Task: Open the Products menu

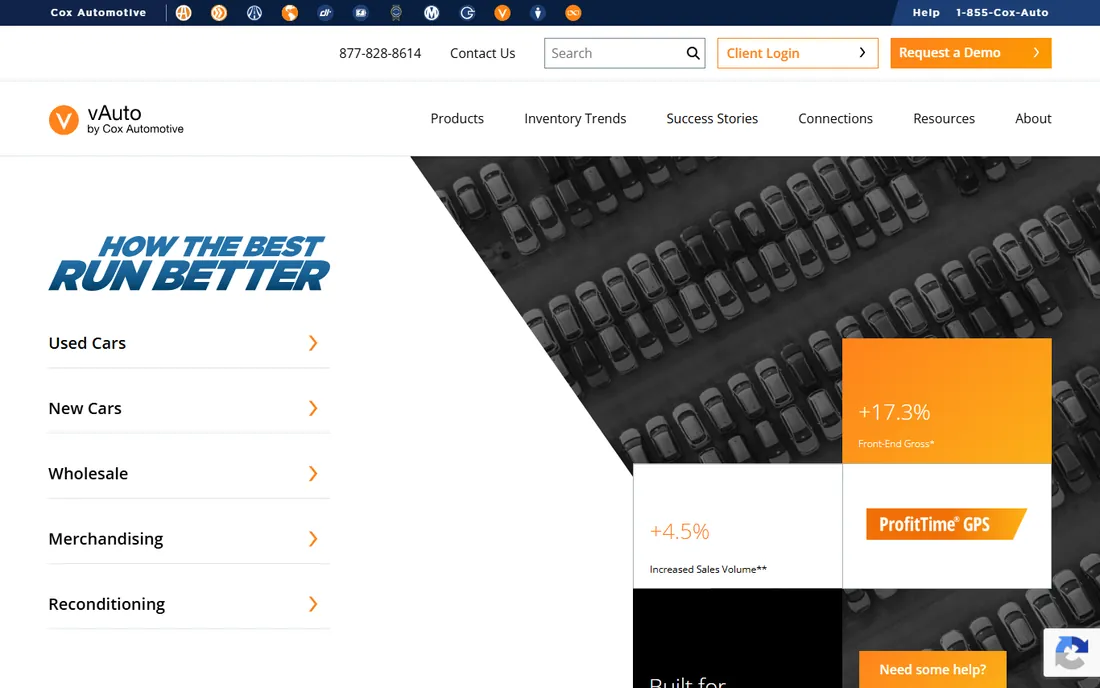Action: (457, 119)
